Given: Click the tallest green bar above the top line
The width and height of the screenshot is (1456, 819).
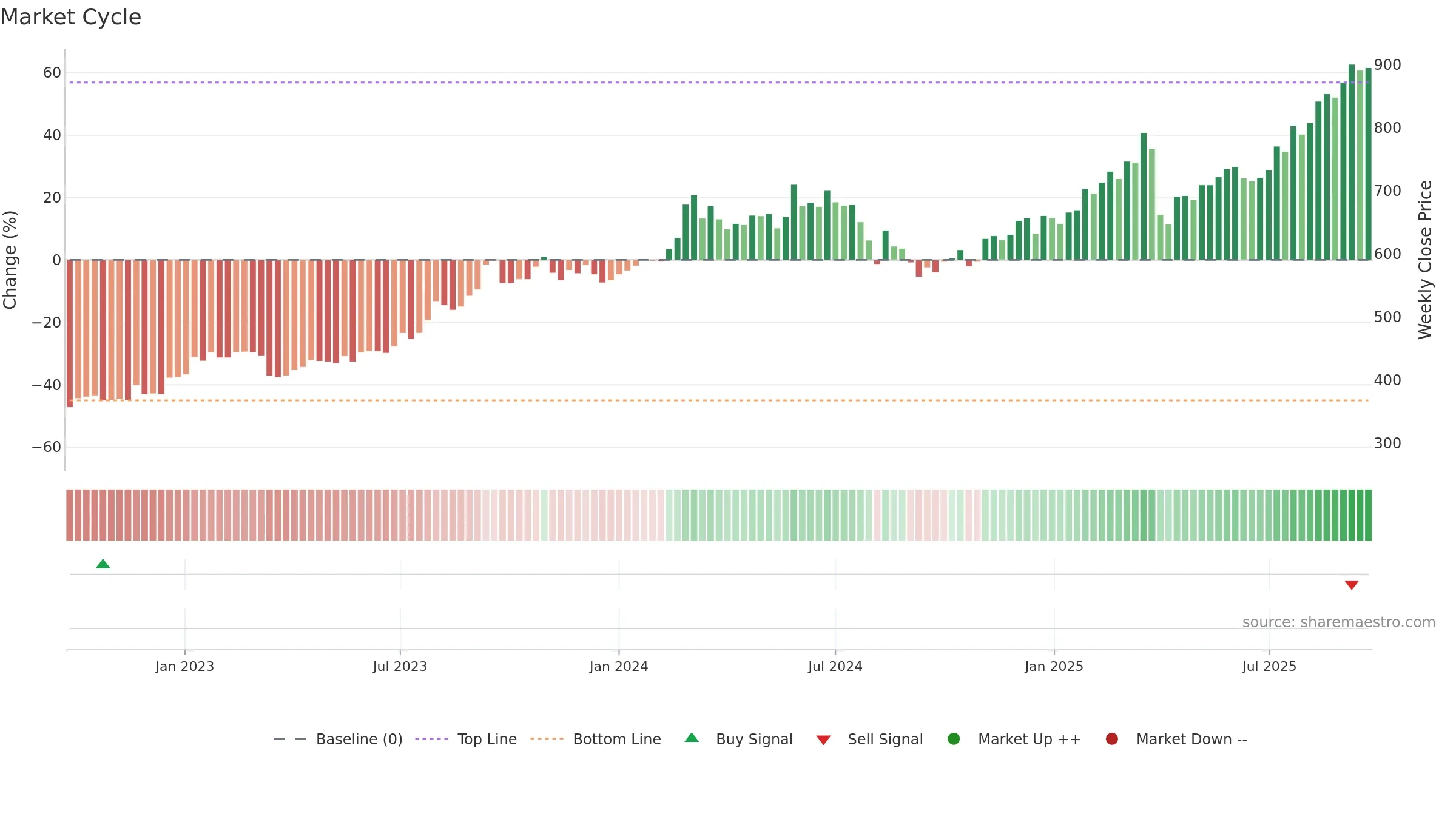Looking at the screenshot, I should (1352, 162).
